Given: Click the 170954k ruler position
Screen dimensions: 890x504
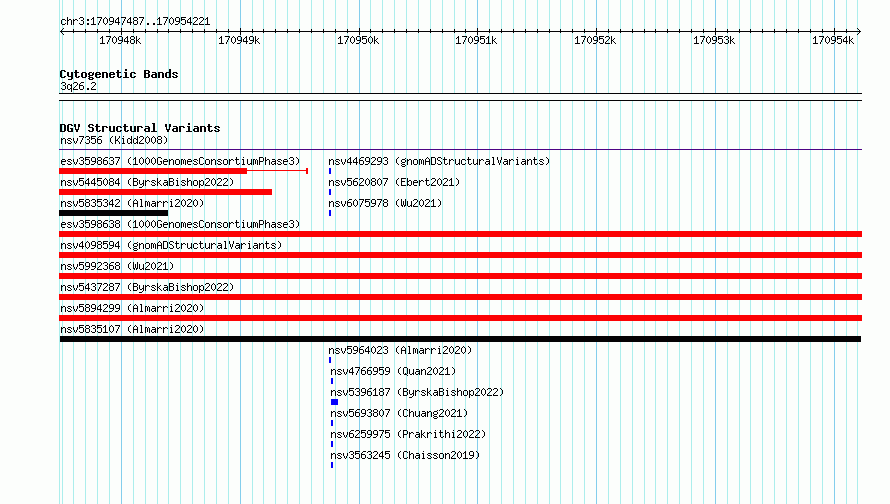Looking at the screenshot, I should [x=833, y=40].
